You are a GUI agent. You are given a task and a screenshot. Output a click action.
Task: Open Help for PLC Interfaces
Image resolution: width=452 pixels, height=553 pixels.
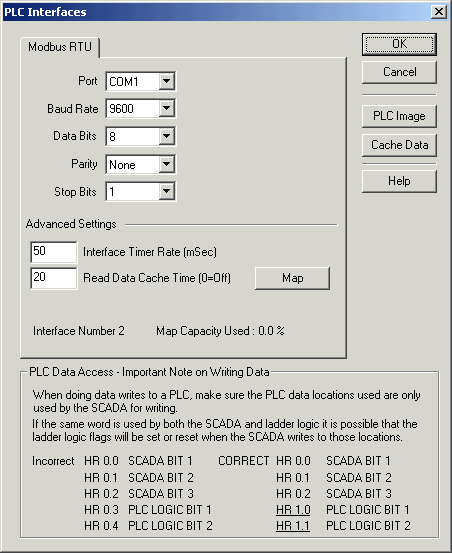399,181
